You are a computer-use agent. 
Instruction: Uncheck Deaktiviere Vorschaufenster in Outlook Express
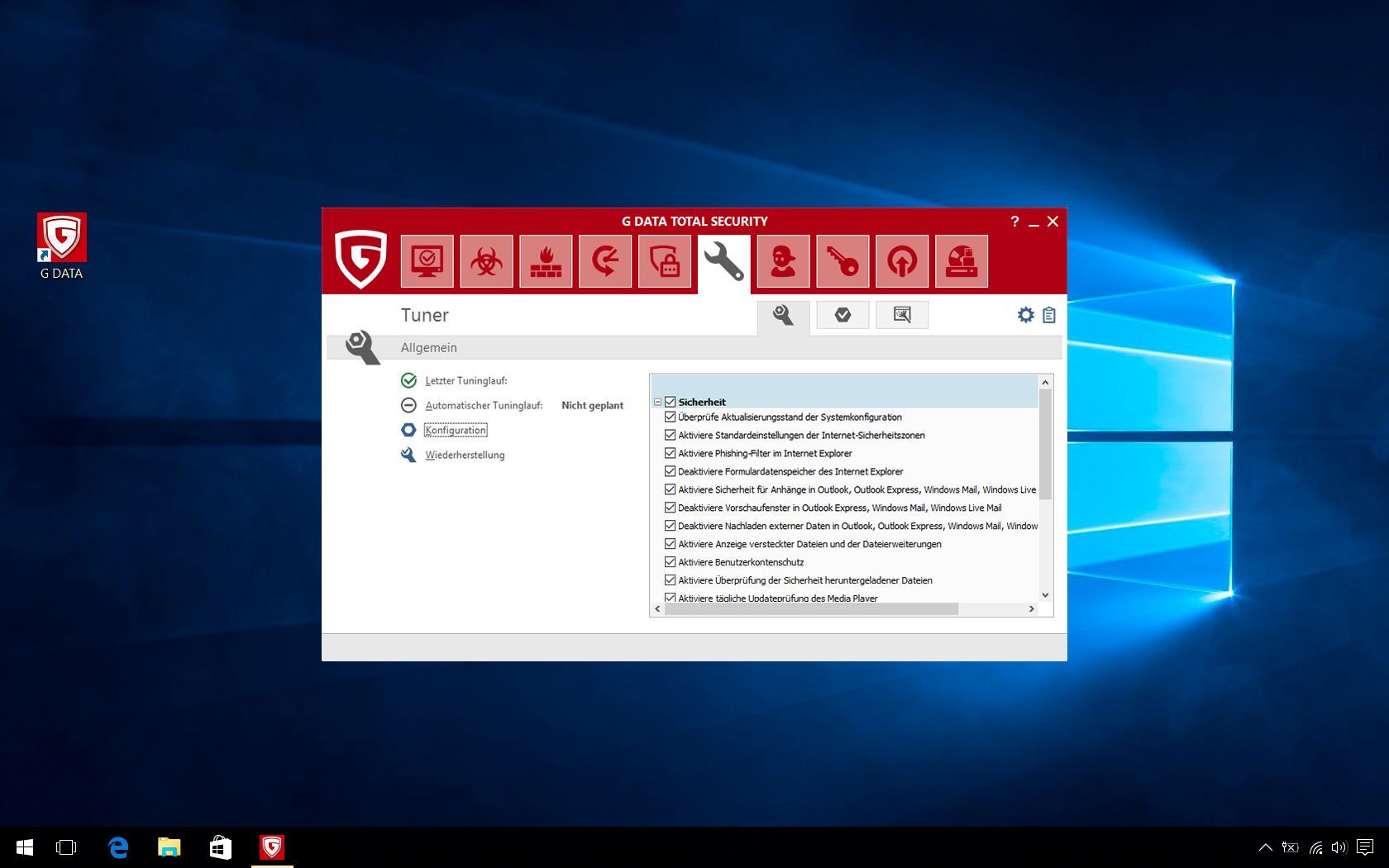tap(671, 508)
